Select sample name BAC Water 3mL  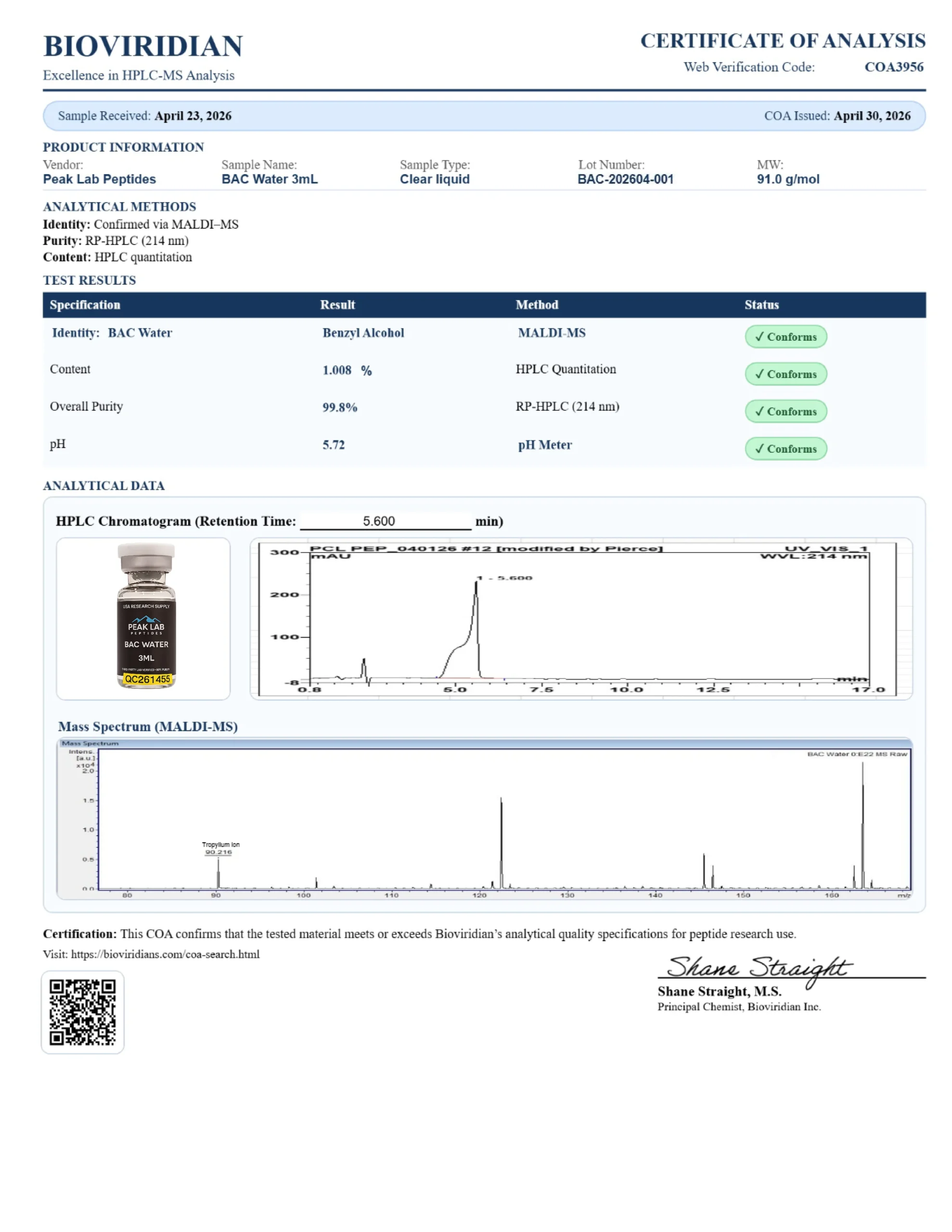270,180
